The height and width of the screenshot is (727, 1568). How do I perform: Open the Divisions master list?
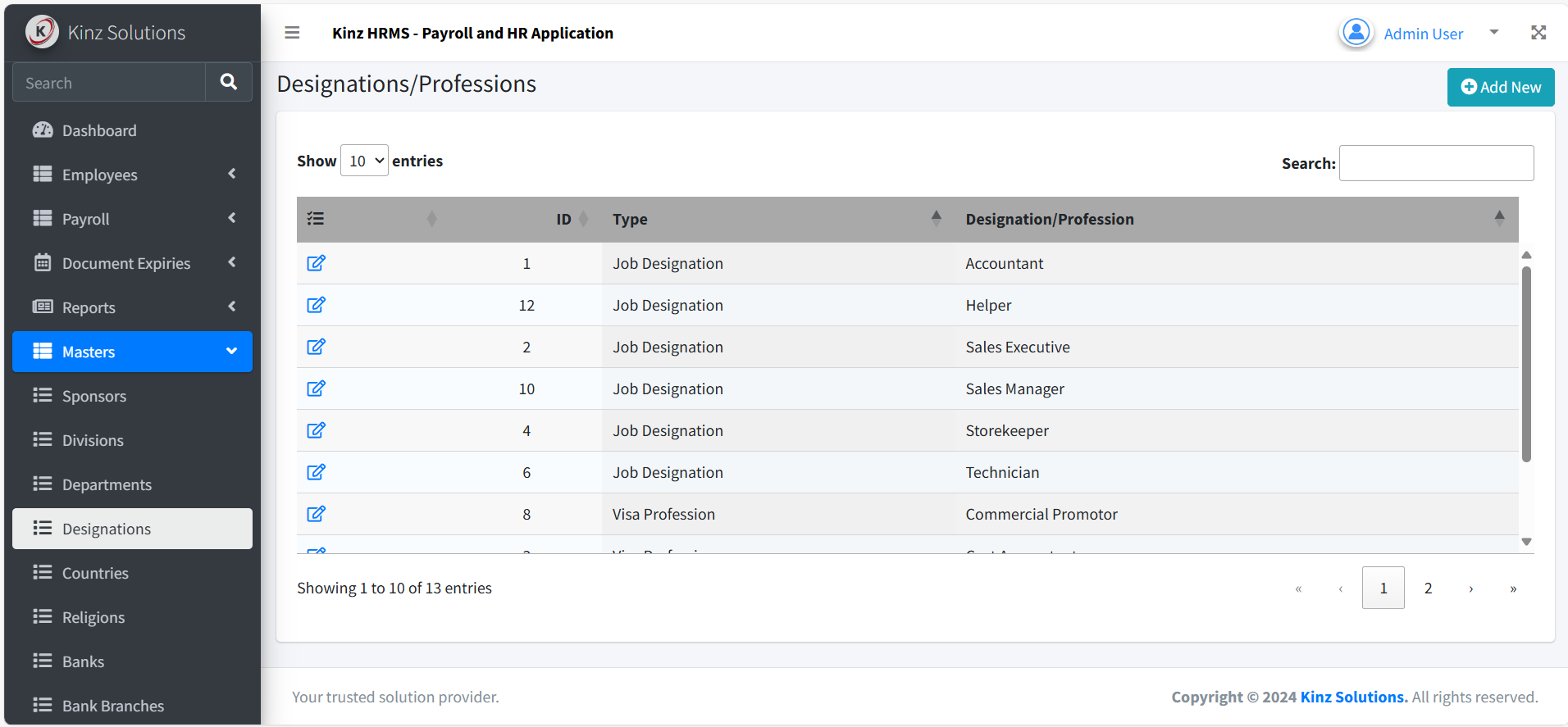(x=132, y=440)
